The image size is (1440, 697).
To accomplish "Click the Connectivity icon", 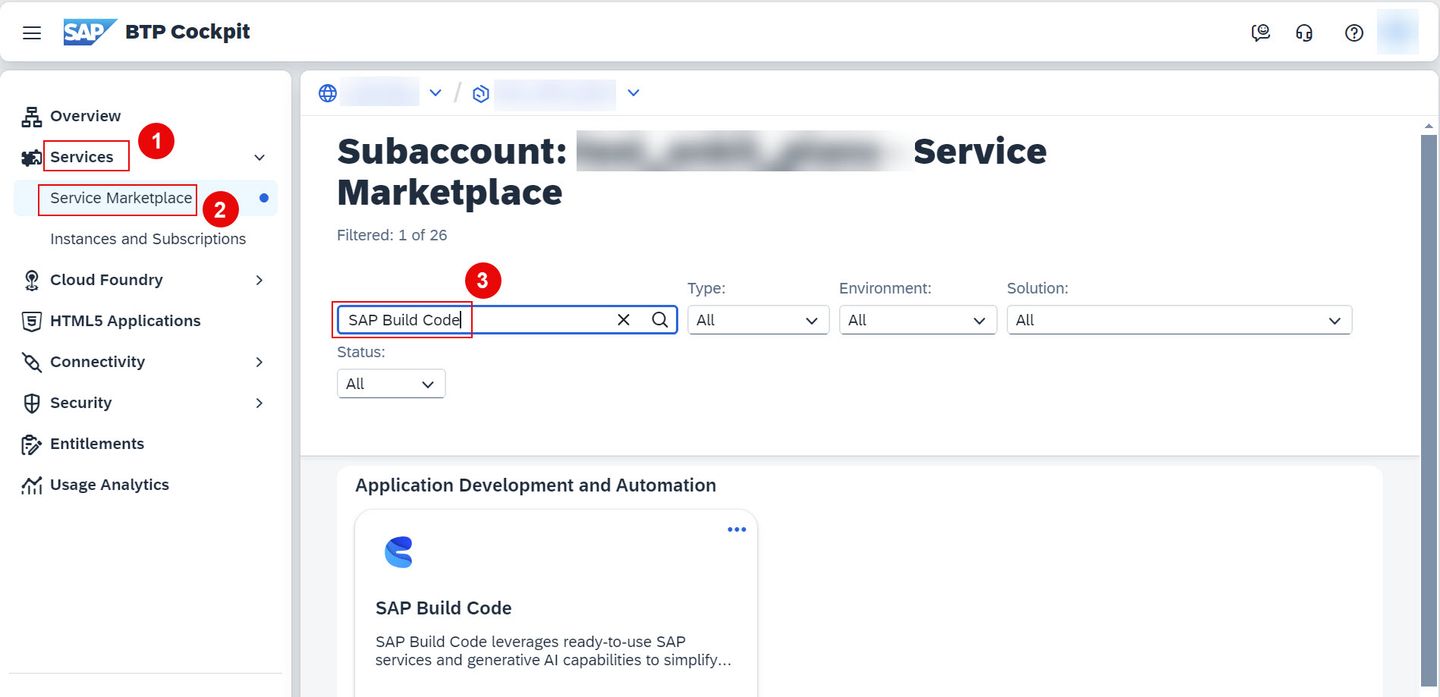I will pyautogui.click(x=32, y=362).
